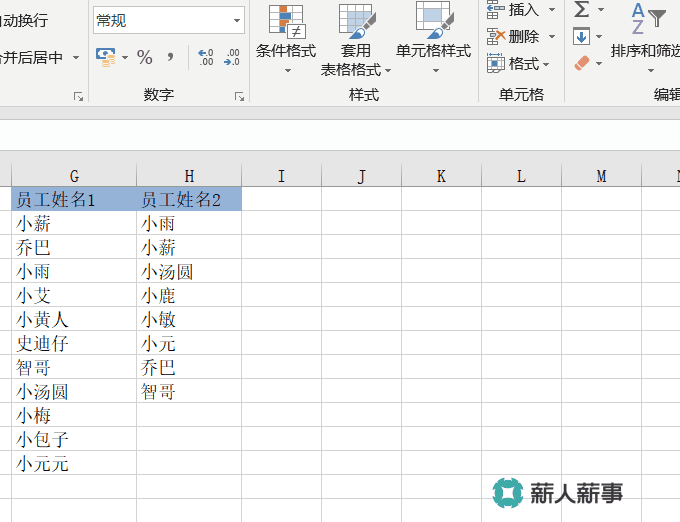Select cell 小汤圆 in column H
680x522 pixels.
189,271
